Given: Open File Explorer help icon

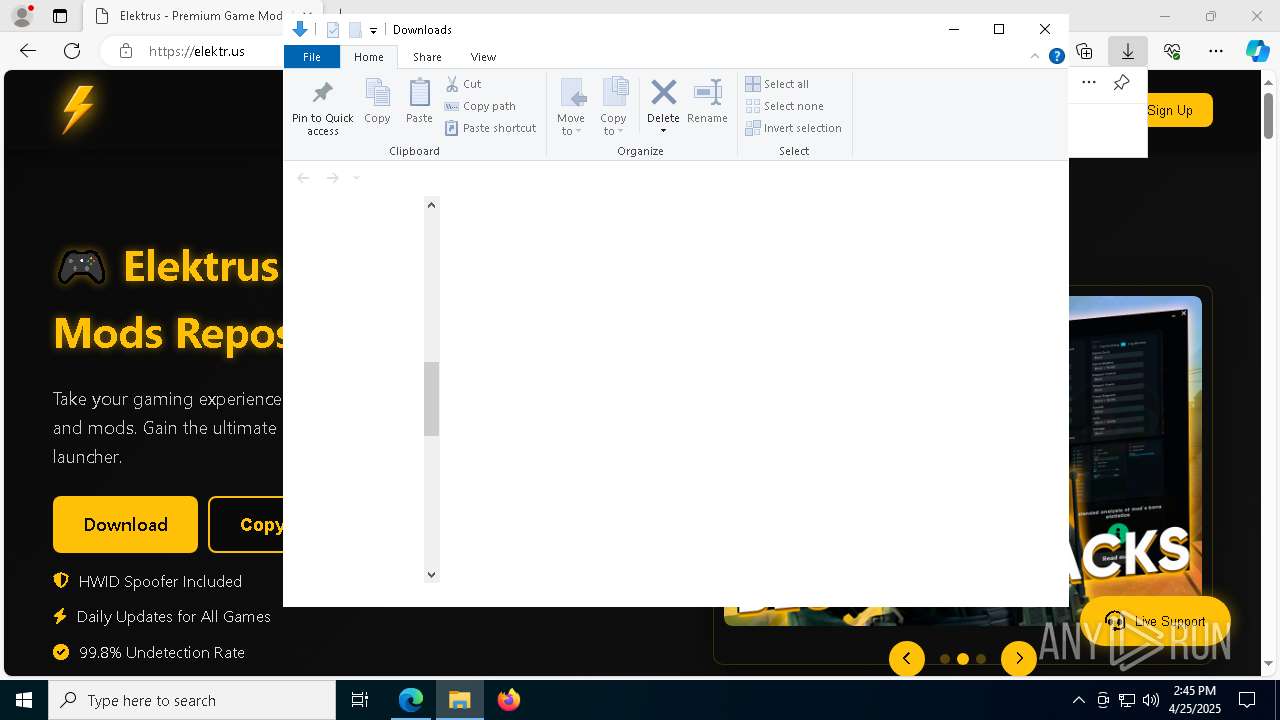Looking at the screenshot, I should click(1056, 56).
